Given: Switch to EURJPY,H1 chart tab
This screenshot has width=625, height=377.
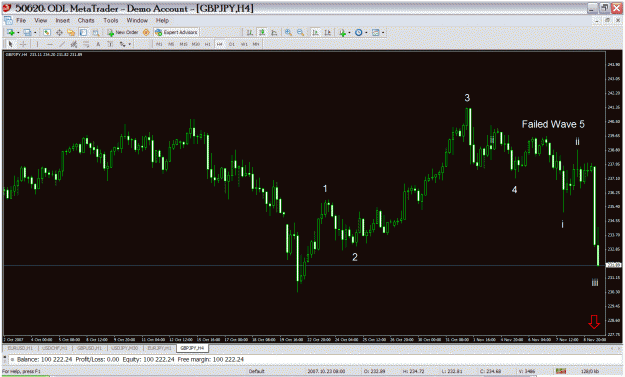Looking at the screenshot, I should [159, 348].
